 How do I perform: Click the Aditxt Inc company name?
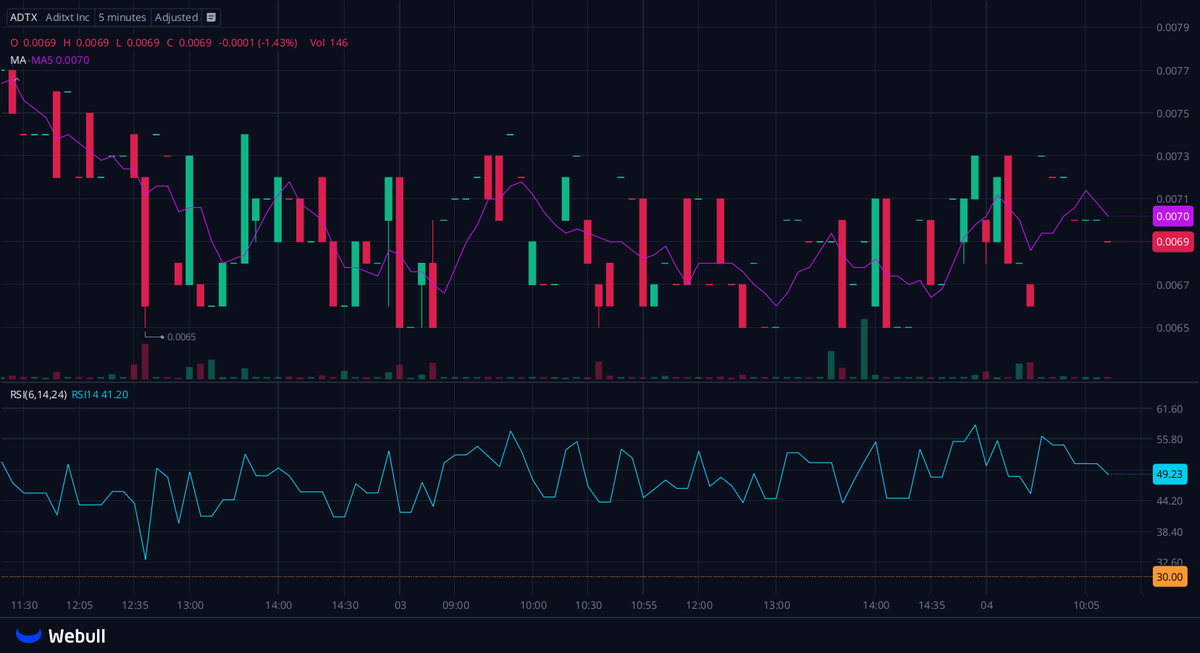tap(68, 17)
